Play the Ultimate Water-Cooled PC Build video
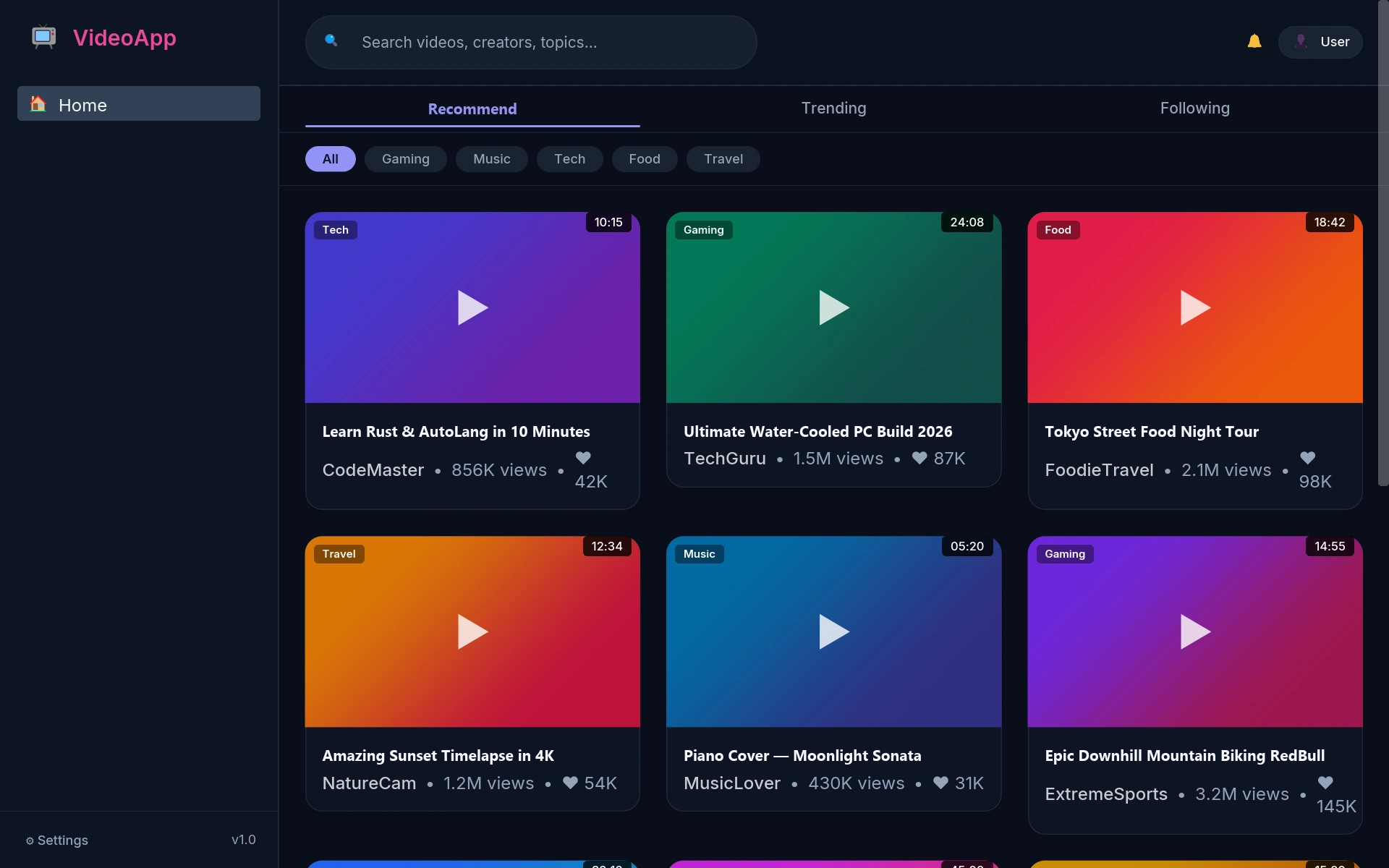Screen dimensions: 1389x868 [833, 307]
